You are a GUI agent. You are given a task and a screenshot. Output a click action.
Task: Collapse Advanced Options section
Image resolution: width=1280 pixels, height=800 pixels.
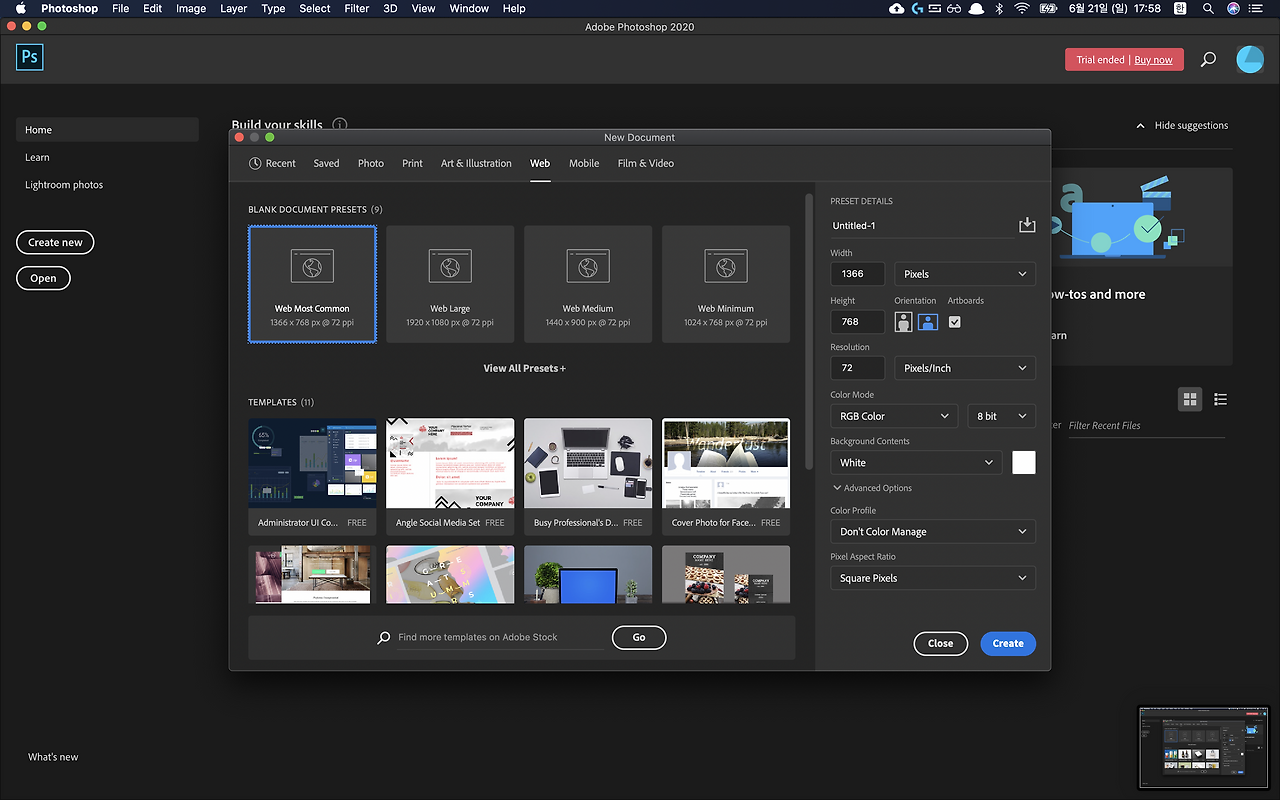(x=872, y=488)
